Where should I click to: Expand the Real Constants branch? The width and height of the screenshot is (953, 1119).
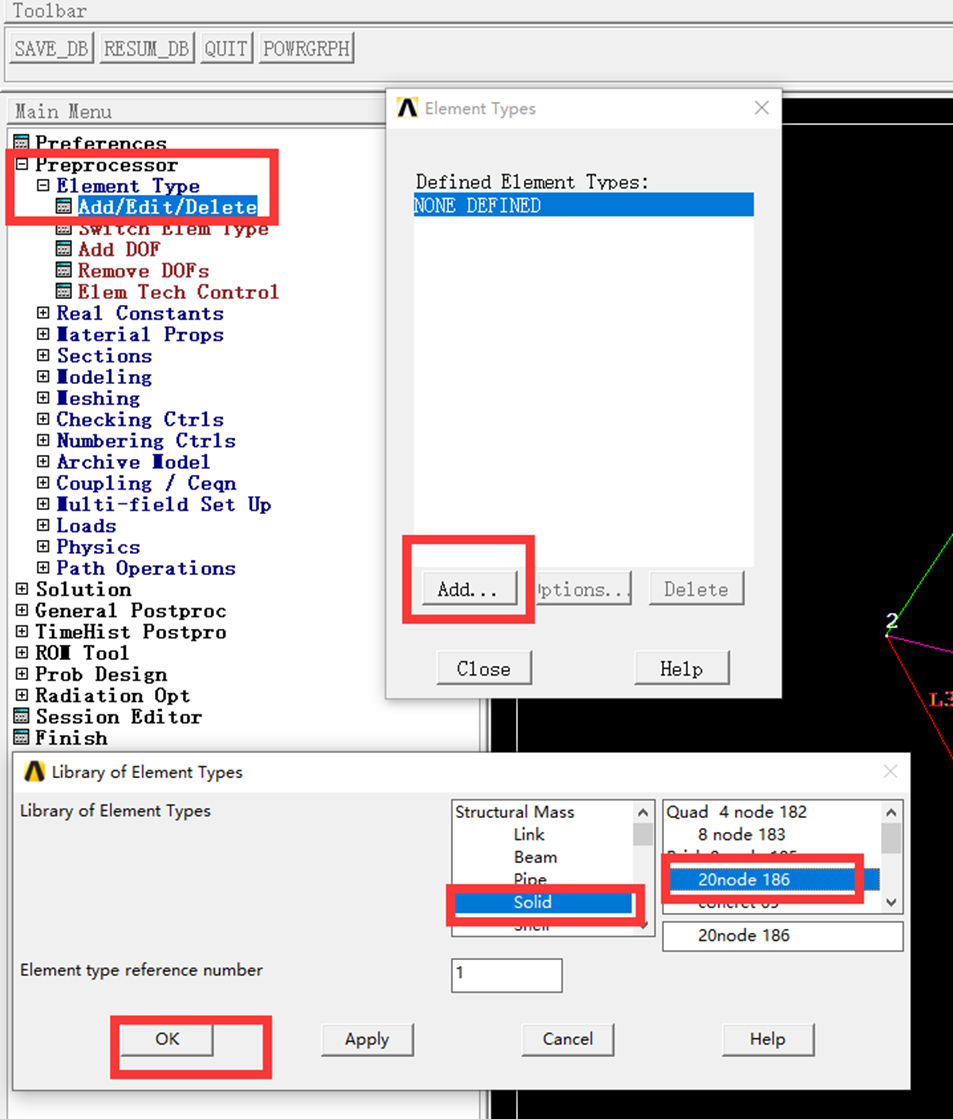(42, 313)
